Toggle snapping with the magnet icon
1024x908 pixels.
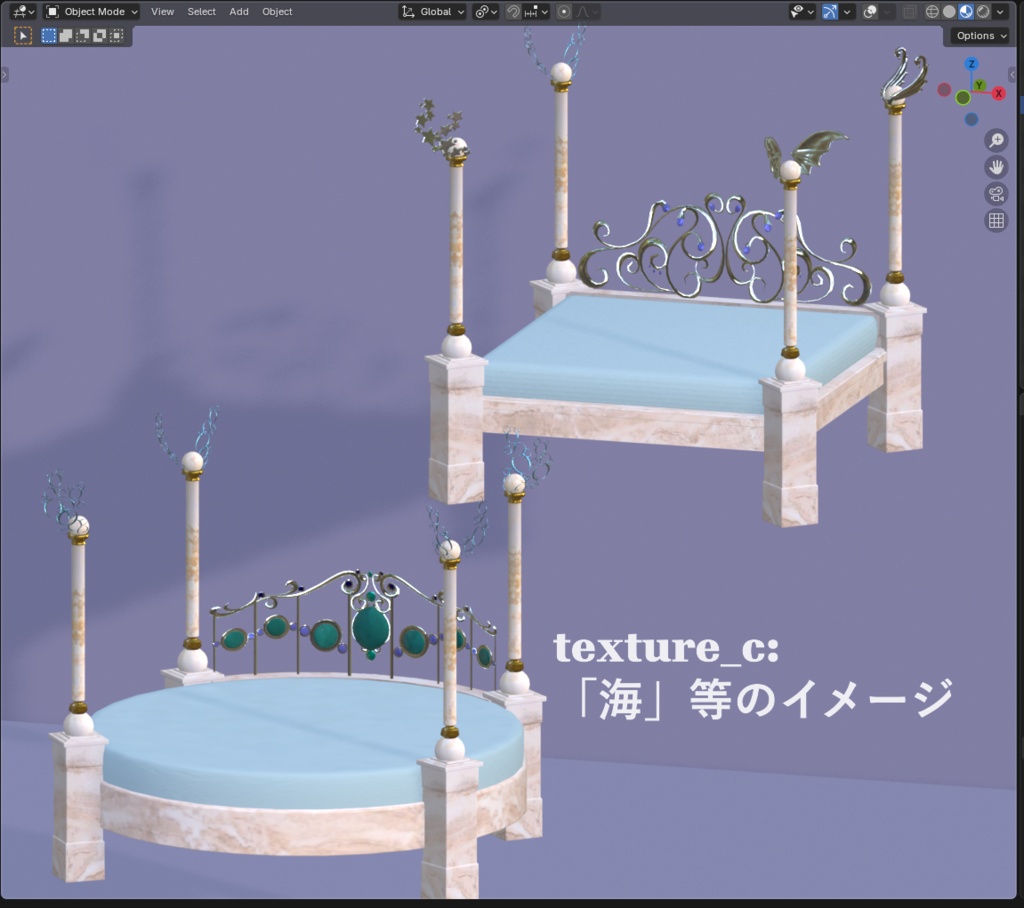tap(512, 11)
